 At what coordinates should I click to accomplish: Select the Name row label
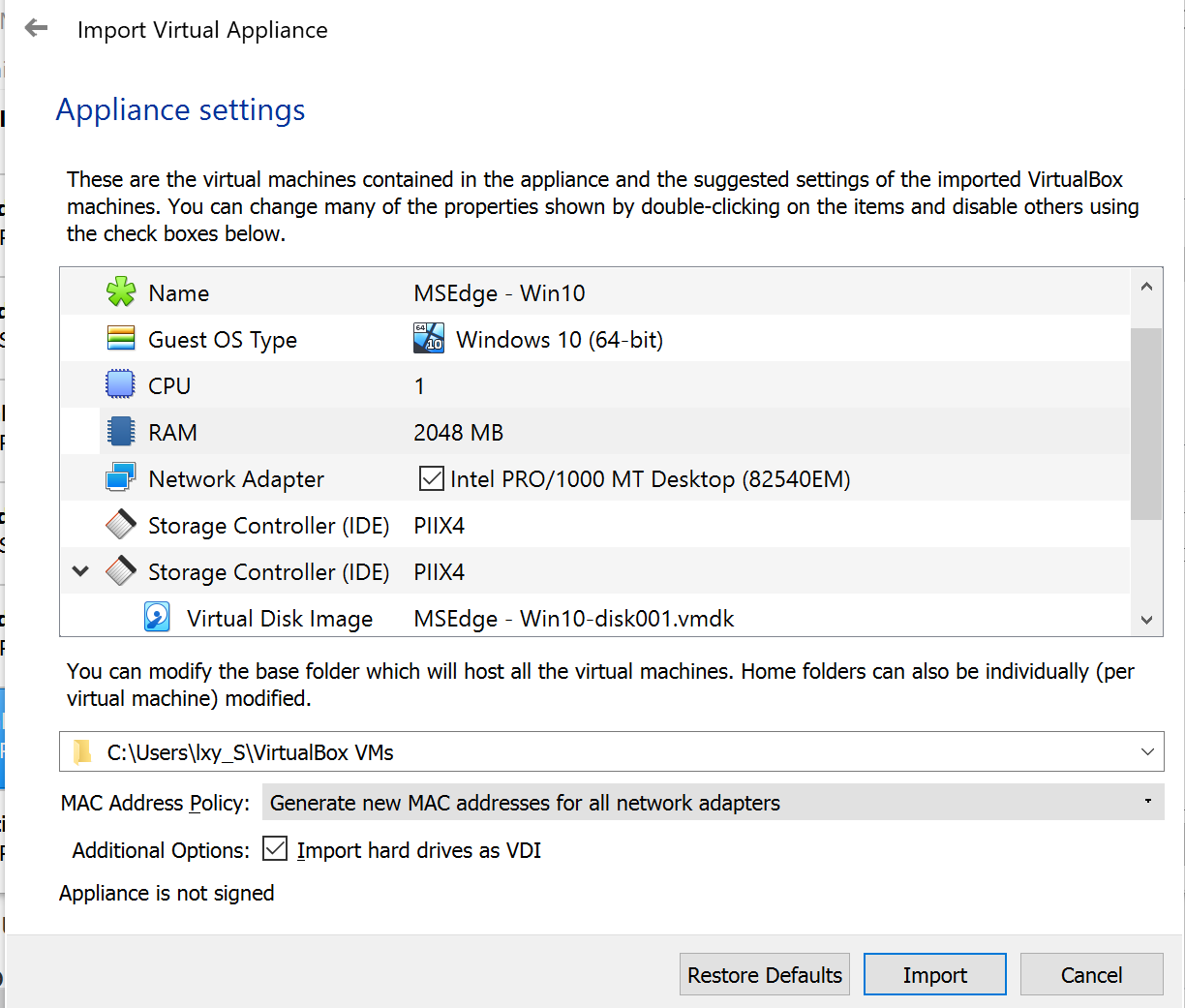(179, 293)
